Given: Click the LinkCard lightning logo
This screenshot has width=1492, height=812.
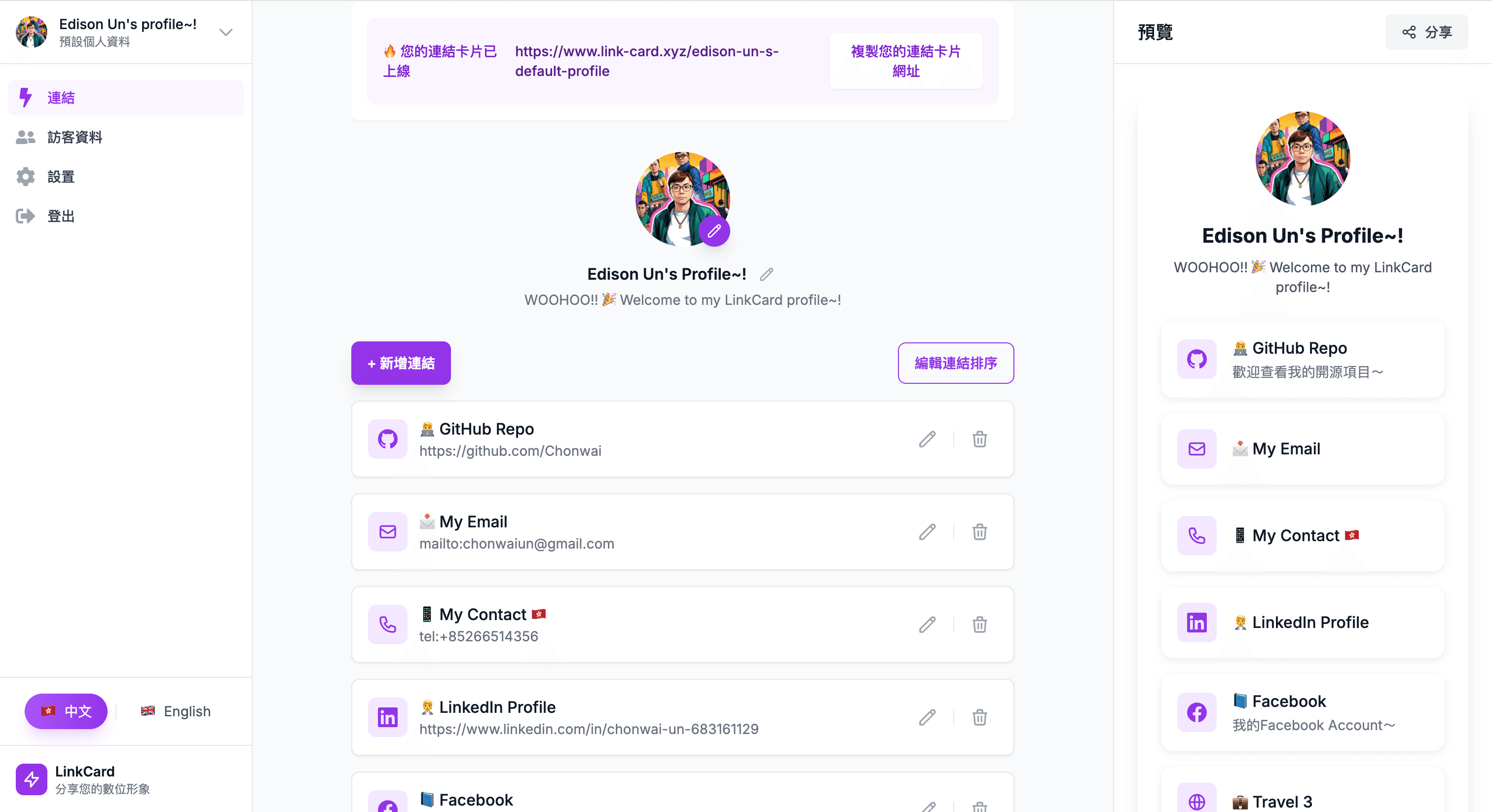Looking at the screenshot, I should [31, 779].
